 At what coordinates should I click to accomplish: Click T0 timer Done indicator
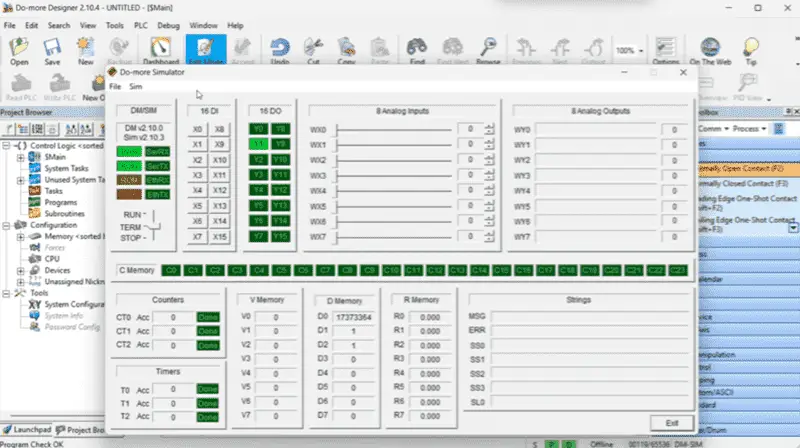(208, 389)
